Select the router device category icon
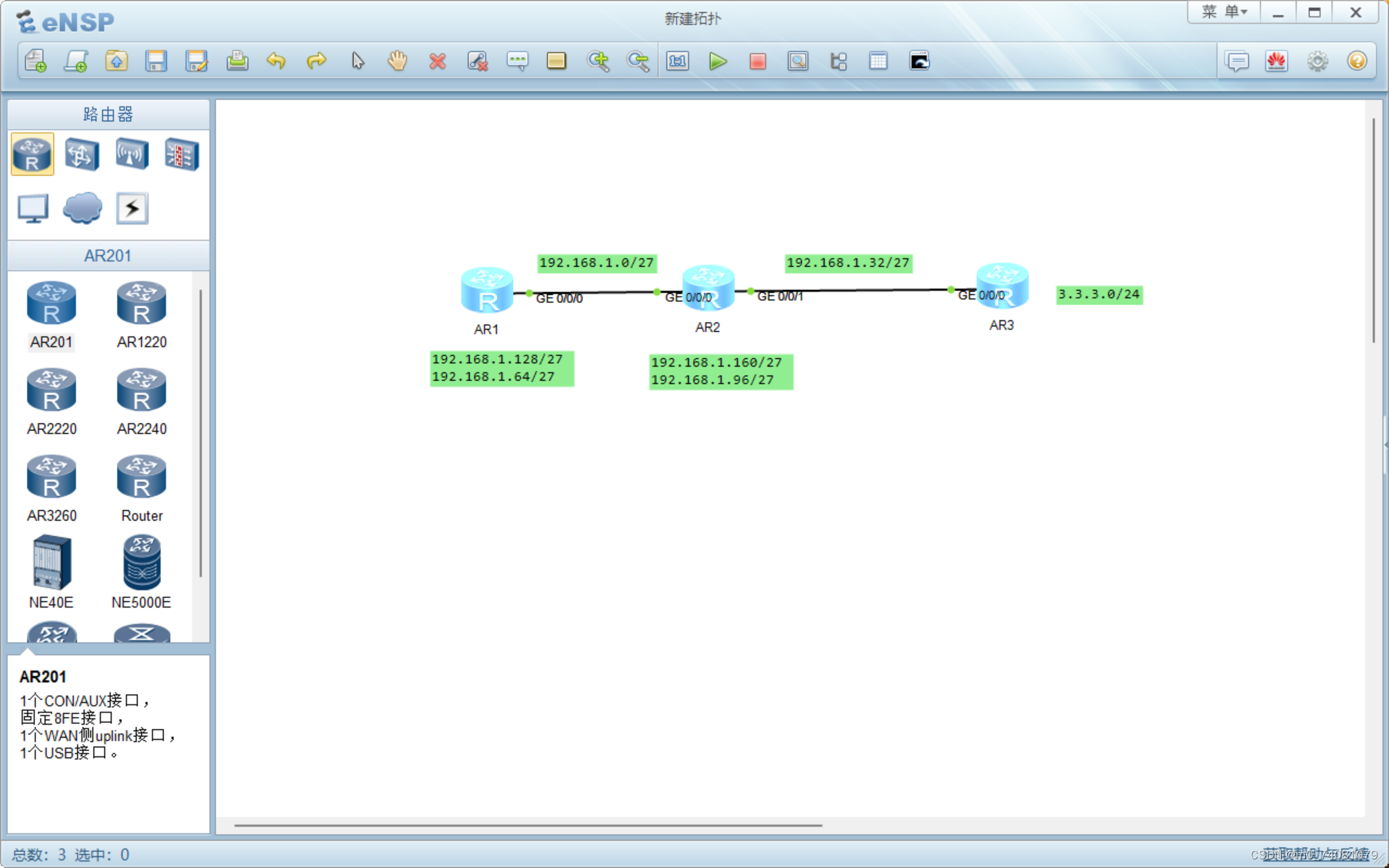 (33, 154)
